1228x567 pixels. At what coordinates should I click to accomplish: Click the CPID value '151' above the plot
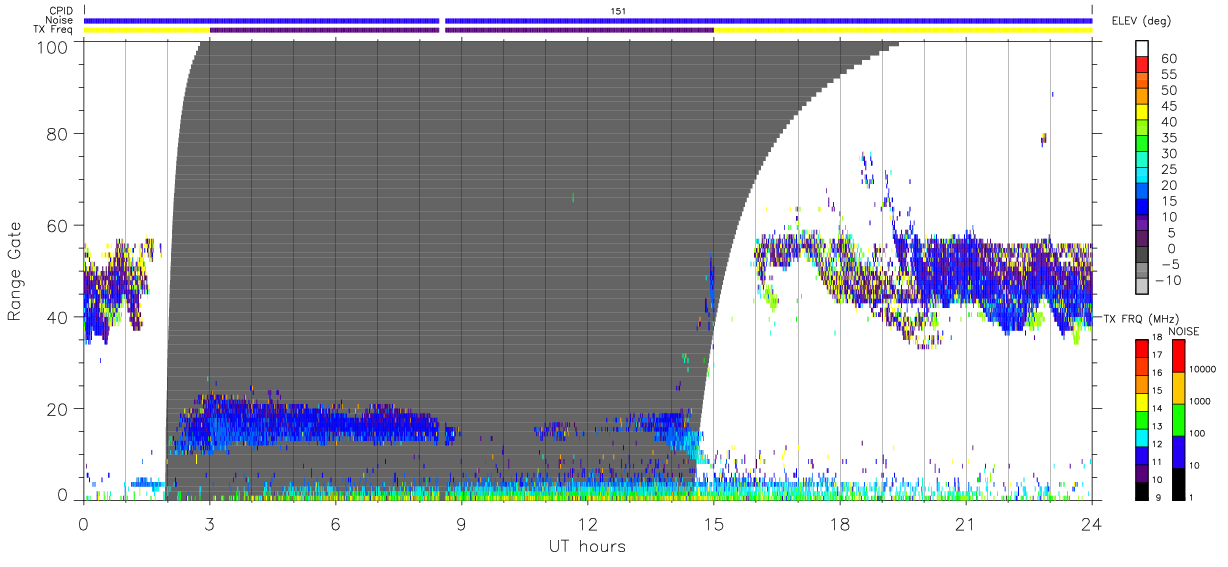(x=618, y=11)
